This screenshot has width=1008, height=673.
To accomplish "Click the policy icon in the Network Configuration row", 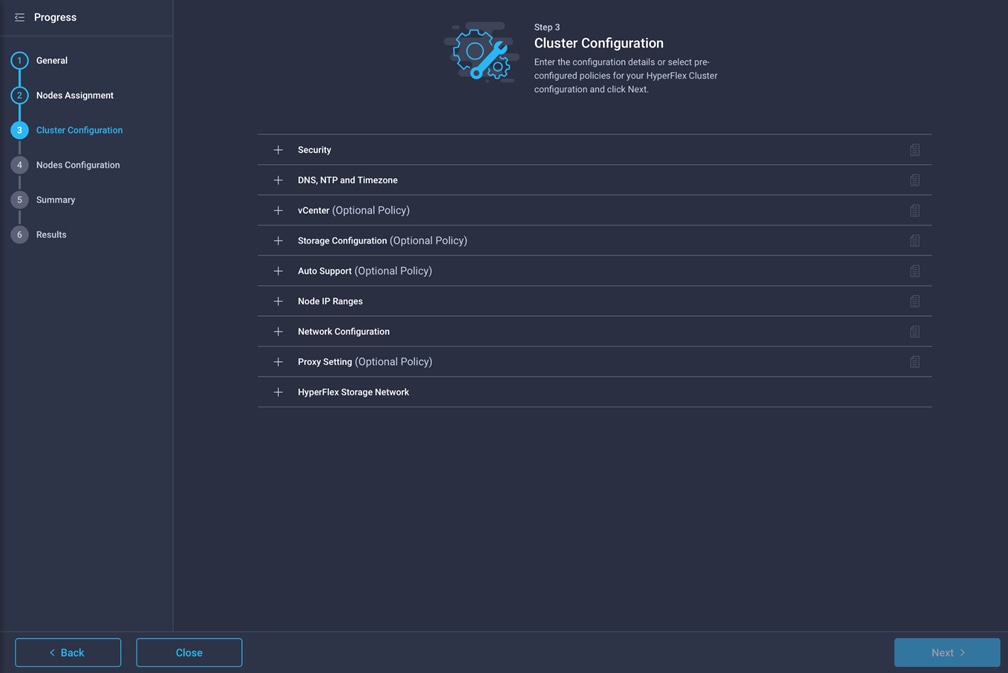I will tap(914, 331).
